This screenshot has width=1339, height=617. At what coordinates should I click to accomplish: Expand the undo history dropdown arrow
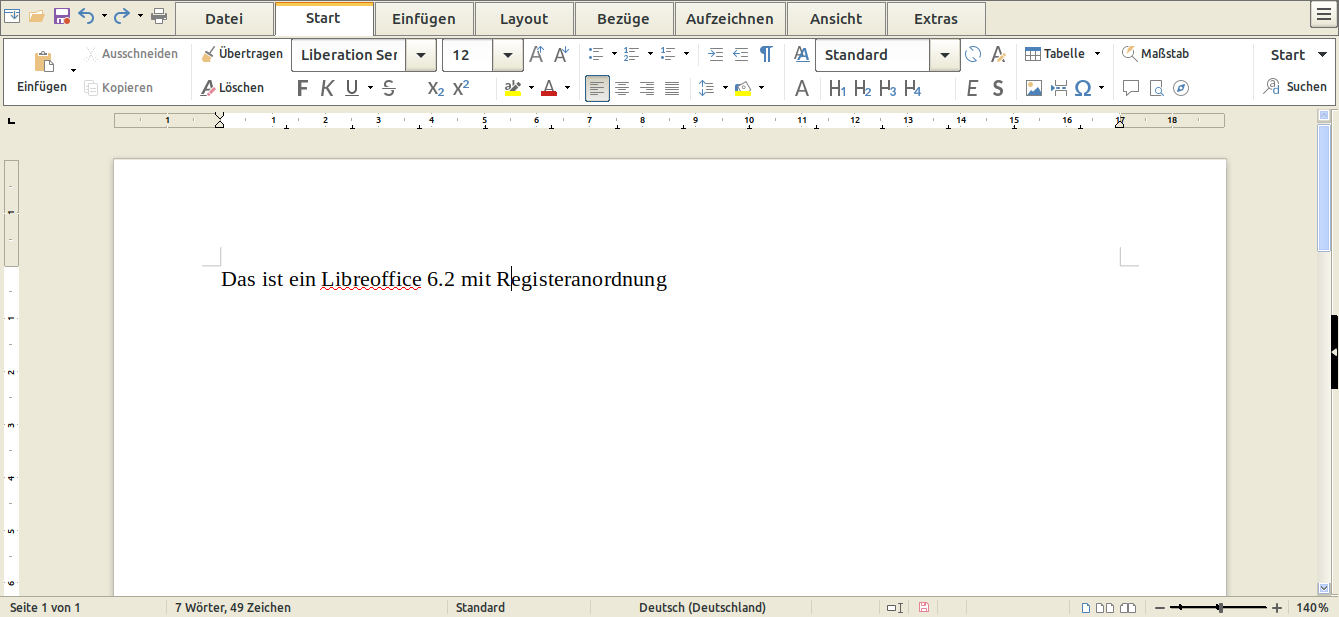pyautogui.click(x=104, y=16)
